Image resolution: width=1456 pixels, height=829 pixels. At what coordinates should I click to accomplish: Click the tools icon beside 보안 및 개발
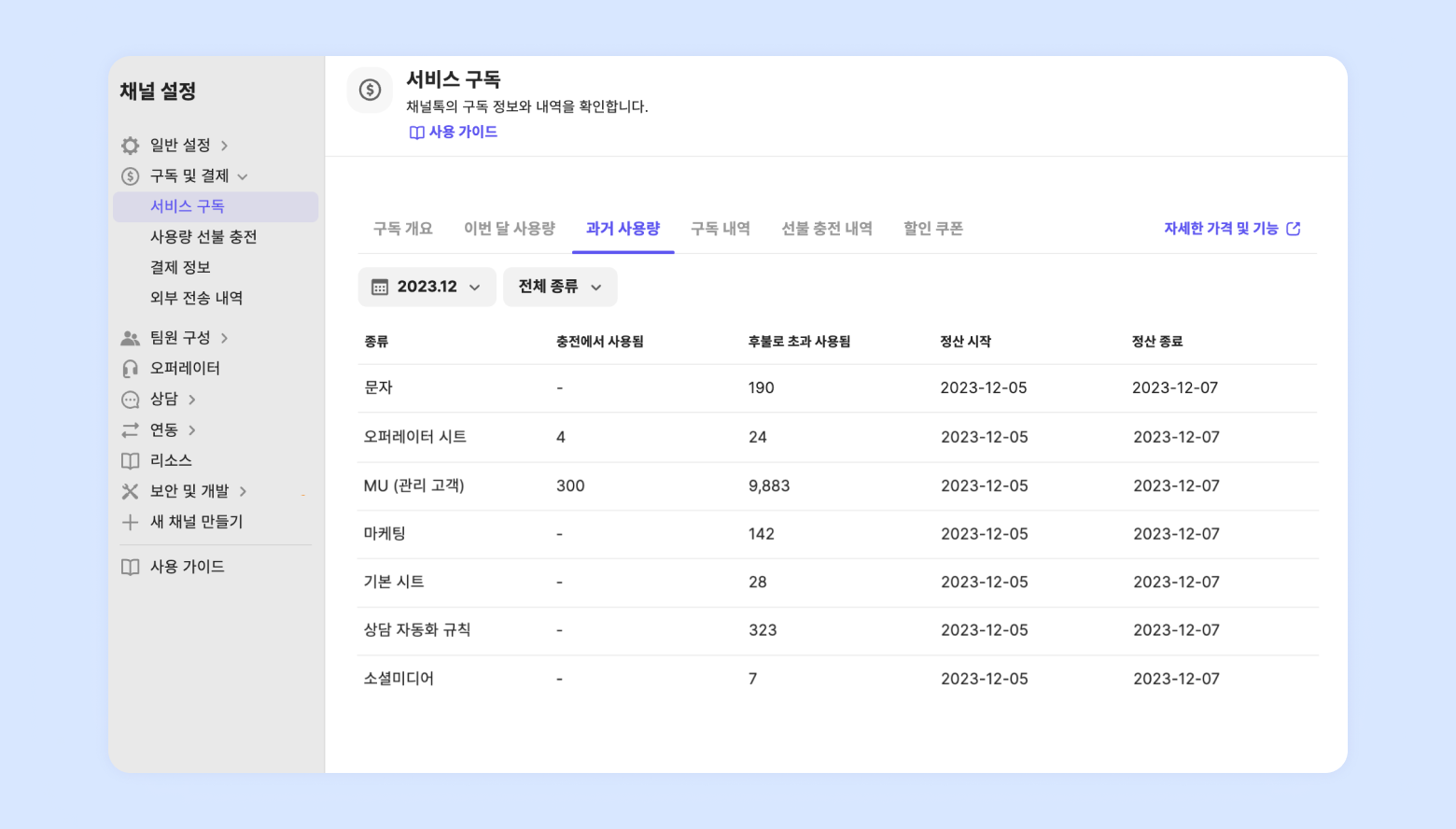tap(131, 491)
